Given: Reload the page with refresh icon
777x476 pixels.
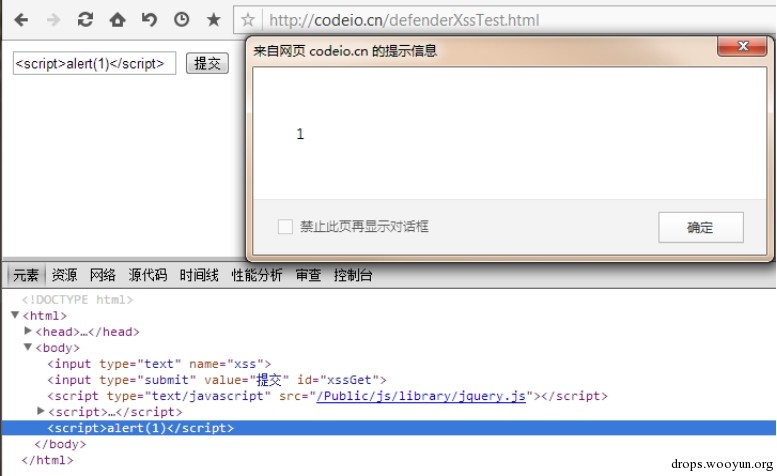Looking at the screenshot, I should pos(85,20).
